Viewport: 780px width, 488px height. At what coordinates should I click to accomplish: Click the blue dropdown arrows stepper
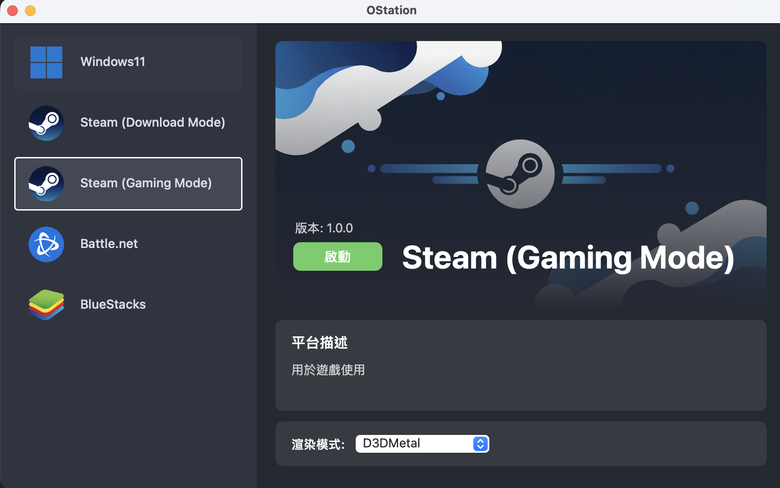click(480, 444)
